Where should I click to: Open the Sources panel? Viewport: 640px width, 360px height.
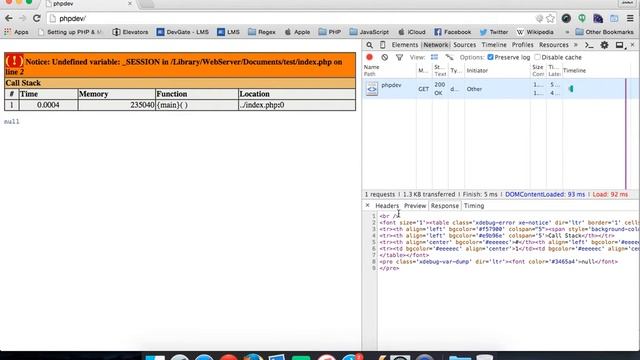[x=464, y=45]
